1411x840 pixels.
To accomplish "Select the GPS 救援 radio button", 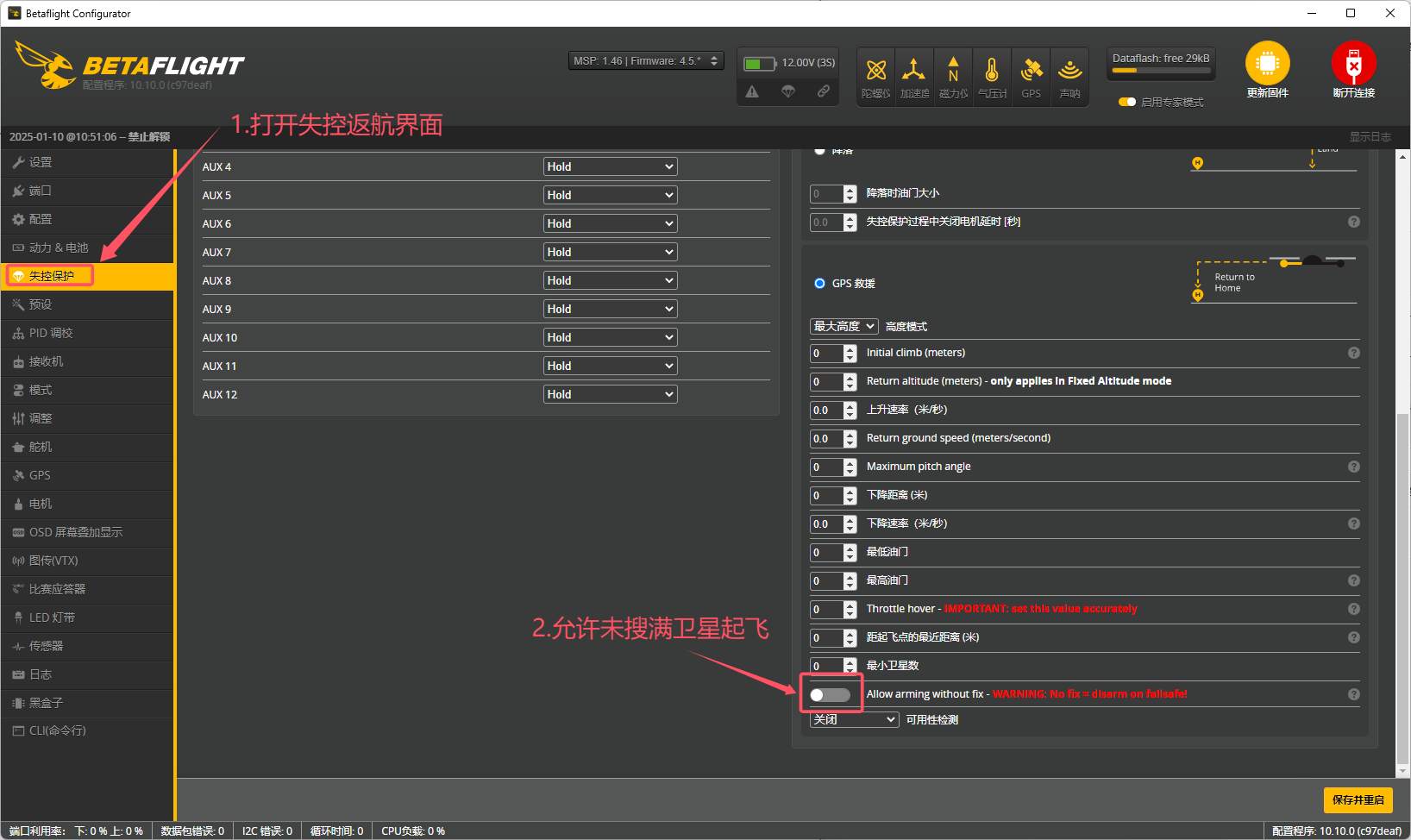I will pos(819,283).
